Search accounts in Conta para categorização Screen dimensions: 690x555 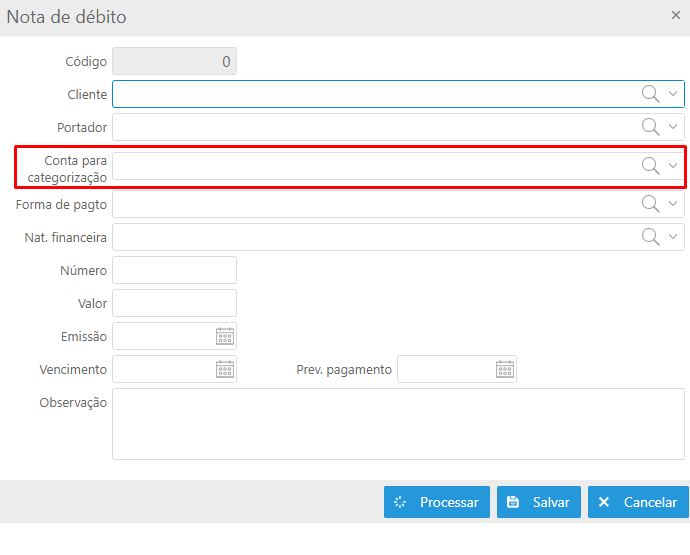[650, 166]
